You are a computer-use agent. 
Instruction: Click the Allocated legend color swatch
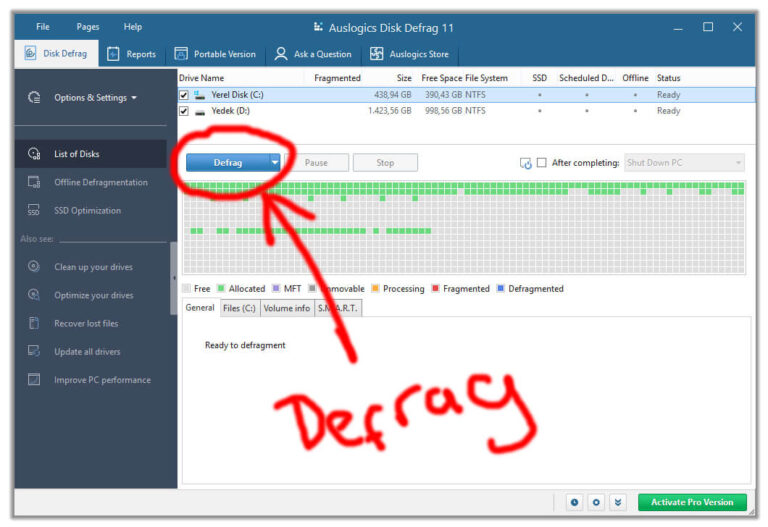pyautogui.click(x=221, y=288)
